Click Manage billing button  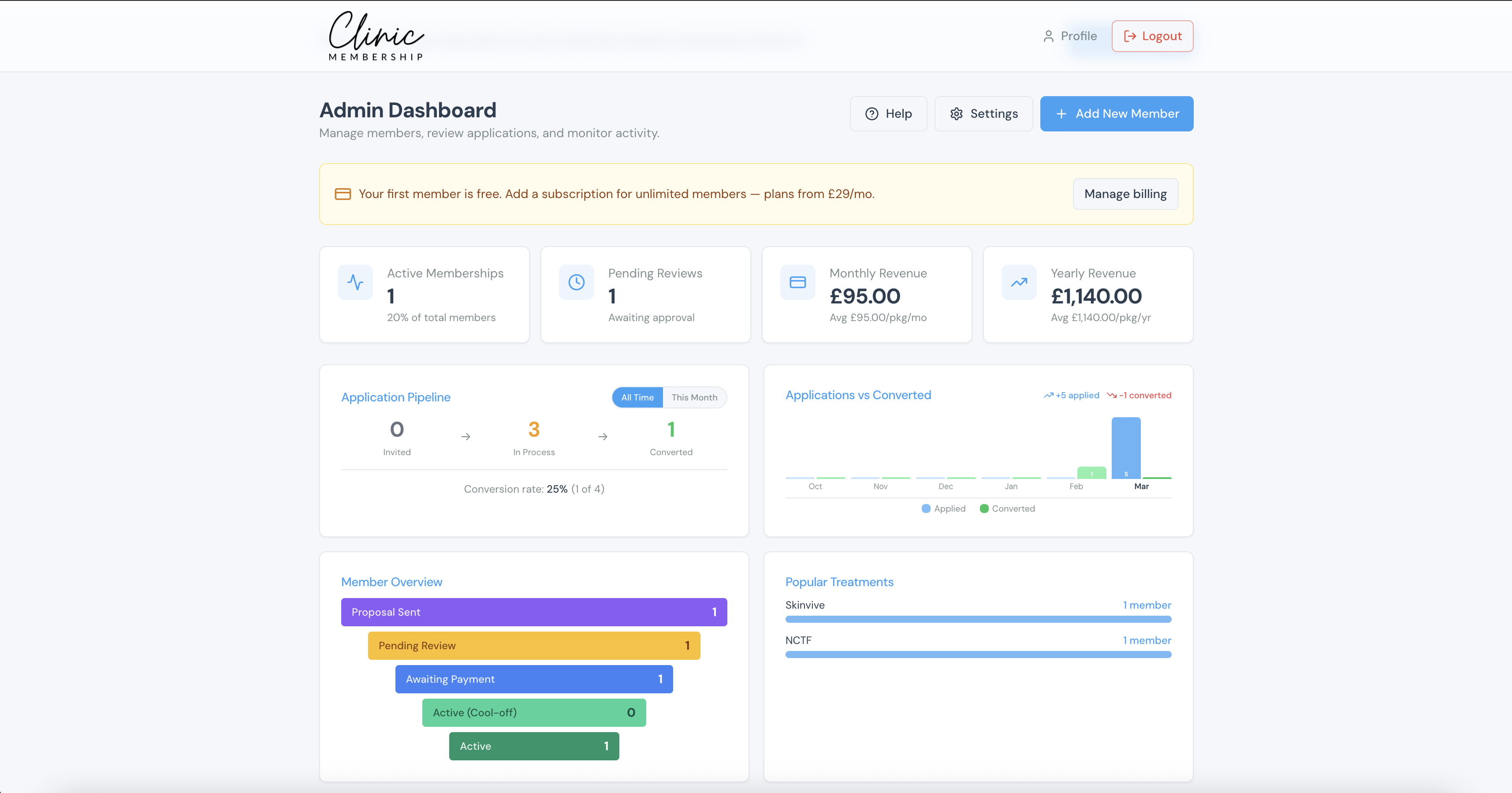[x=1125, y=194]
